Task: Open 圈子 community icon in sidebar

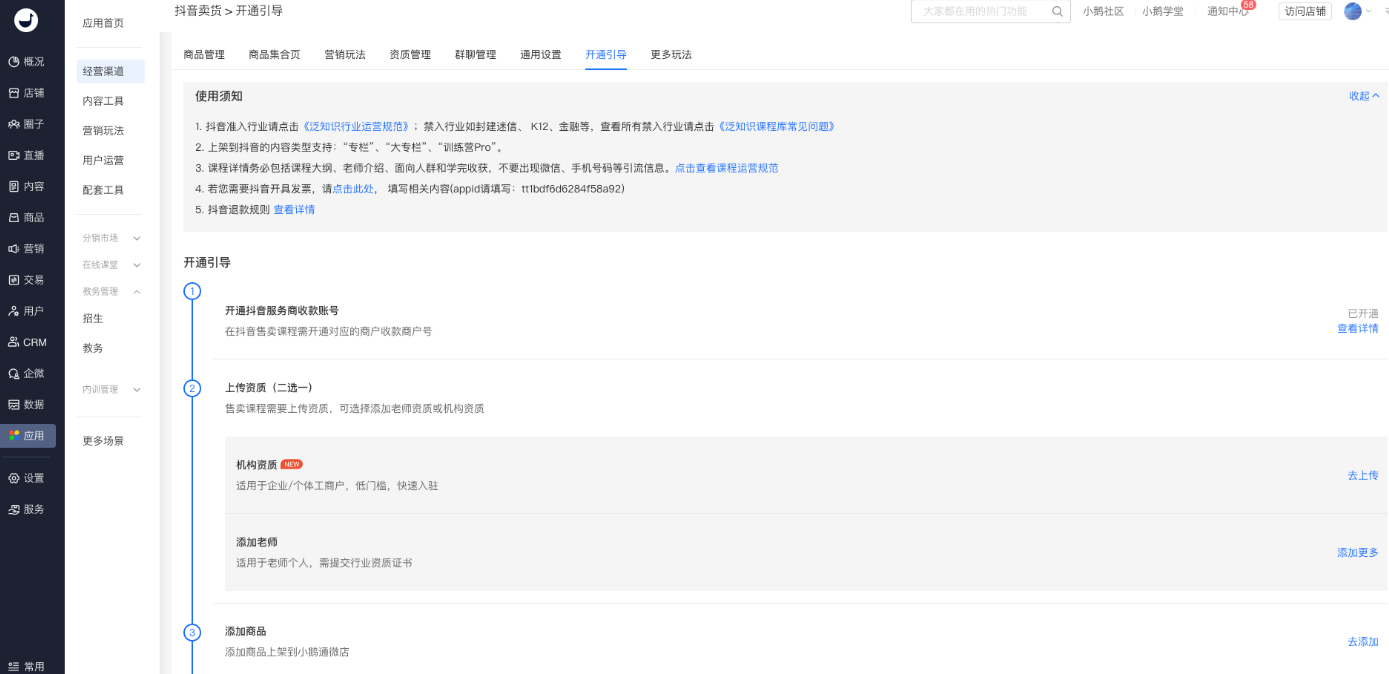Action: pyautogui.click(x=14, y=124)
